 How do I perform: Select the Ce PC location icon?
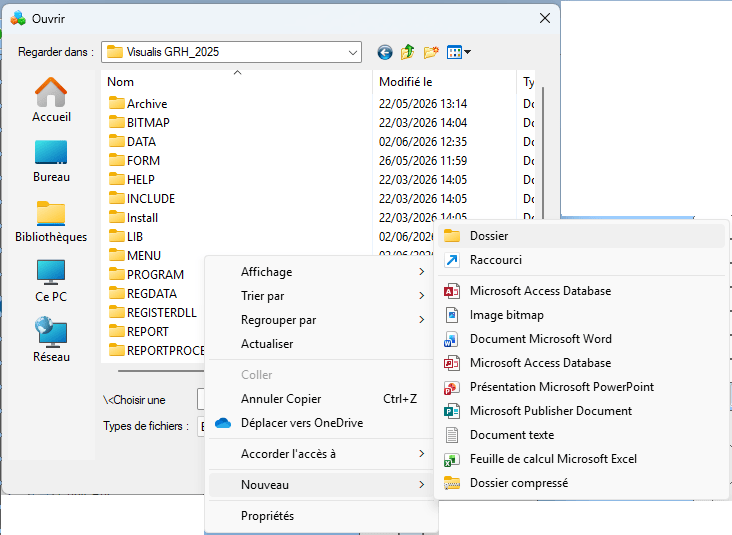(51, 281)
